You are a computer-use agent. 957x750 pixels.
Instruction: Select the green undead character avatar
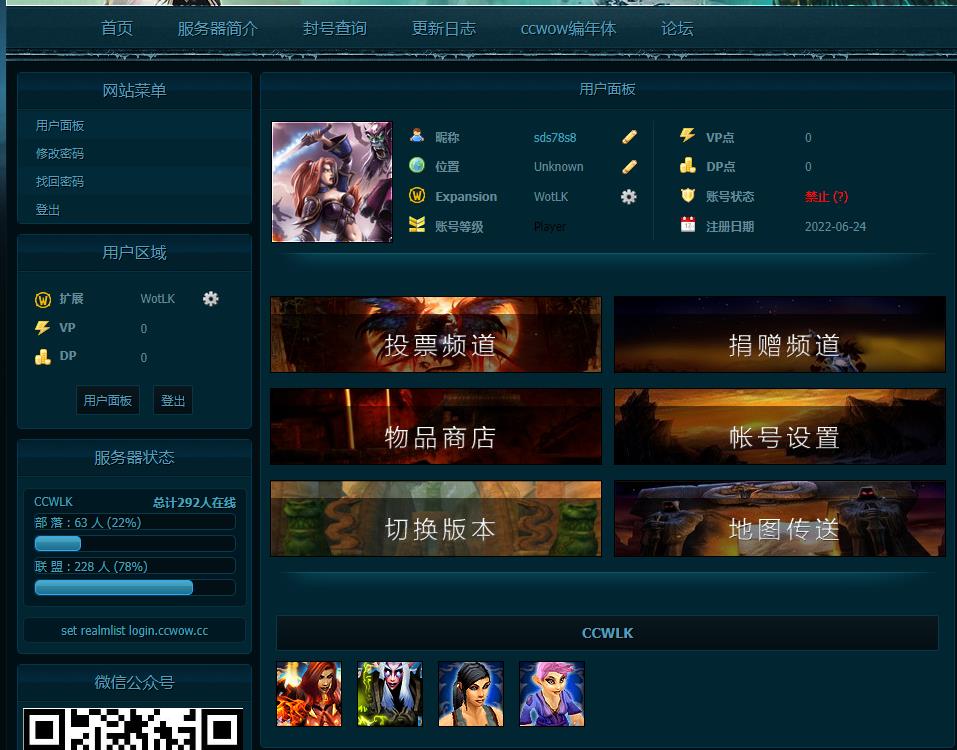click(390, 693)
